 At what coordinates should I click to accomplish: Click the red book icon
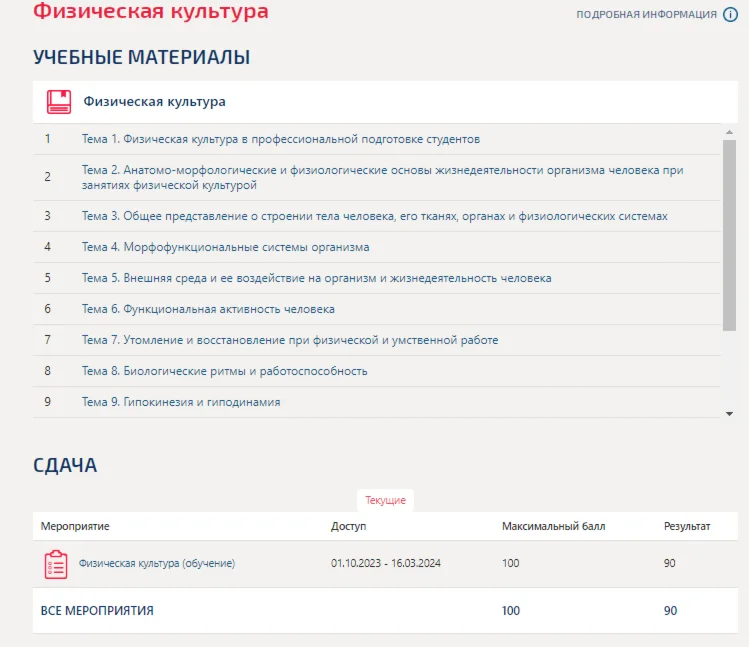click(x=59, y=102)
